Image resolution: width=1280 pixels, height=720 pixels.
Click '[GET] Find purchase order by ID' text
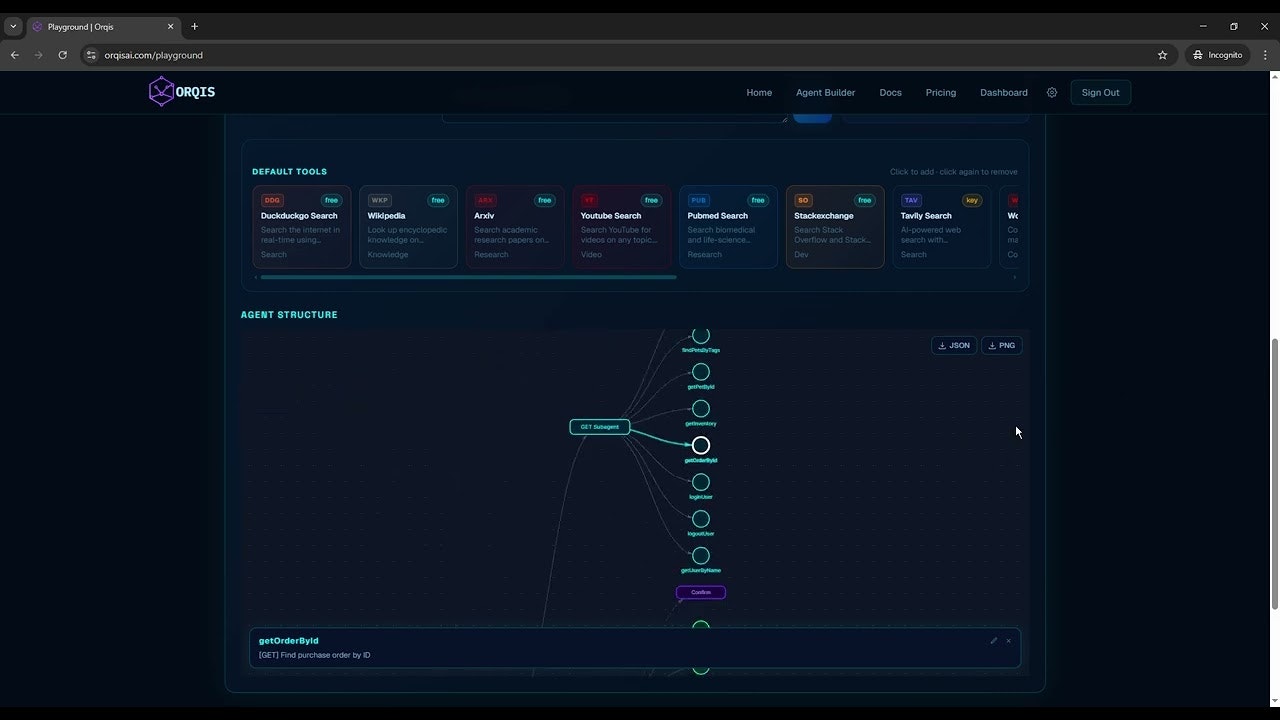click(x=315, y=655)
